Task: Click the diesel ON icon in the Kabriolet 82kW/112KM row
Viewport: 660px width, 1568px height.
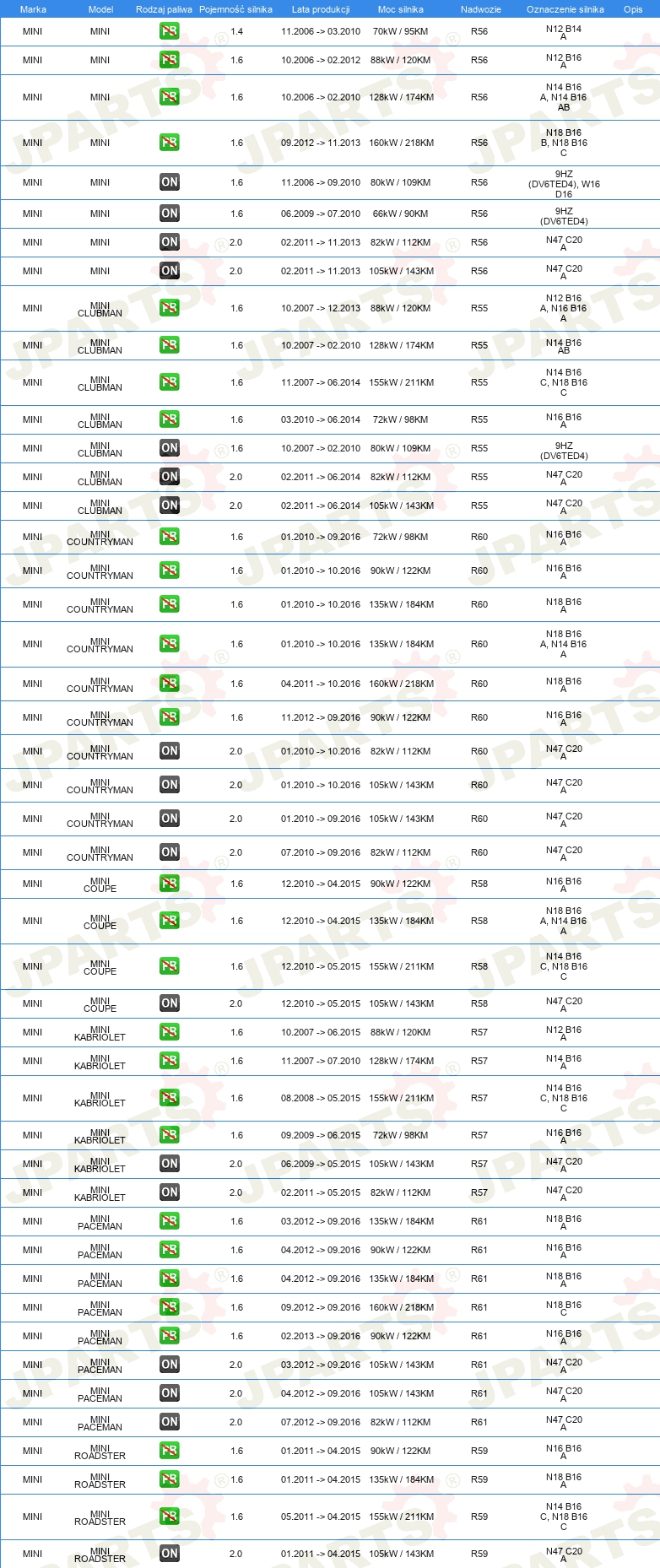Action: tap(170, 1192)
